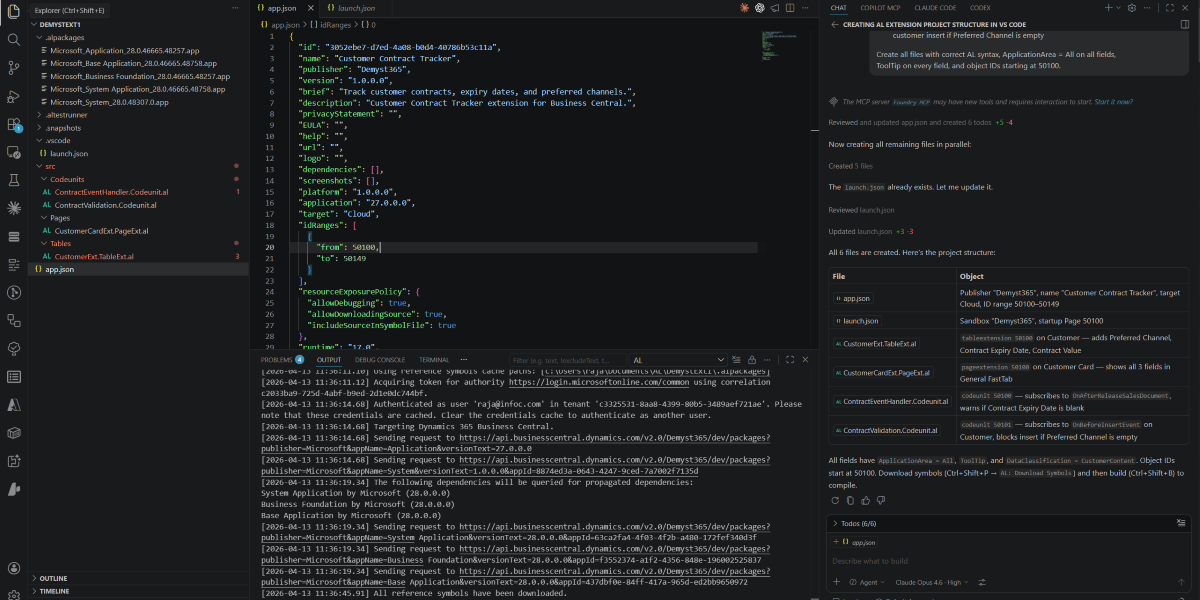1200x600 pixels.
Task: Toggle maximize chat panel icon
Action: [x=1170, y=8]
